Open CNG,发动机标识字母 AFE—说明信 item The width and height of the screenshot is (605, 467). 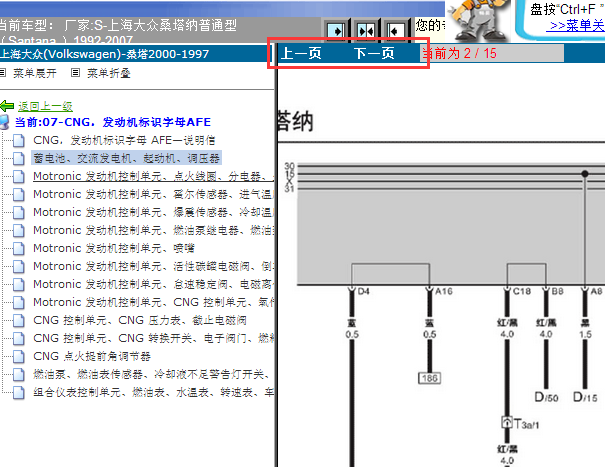(x=124, y=140)
